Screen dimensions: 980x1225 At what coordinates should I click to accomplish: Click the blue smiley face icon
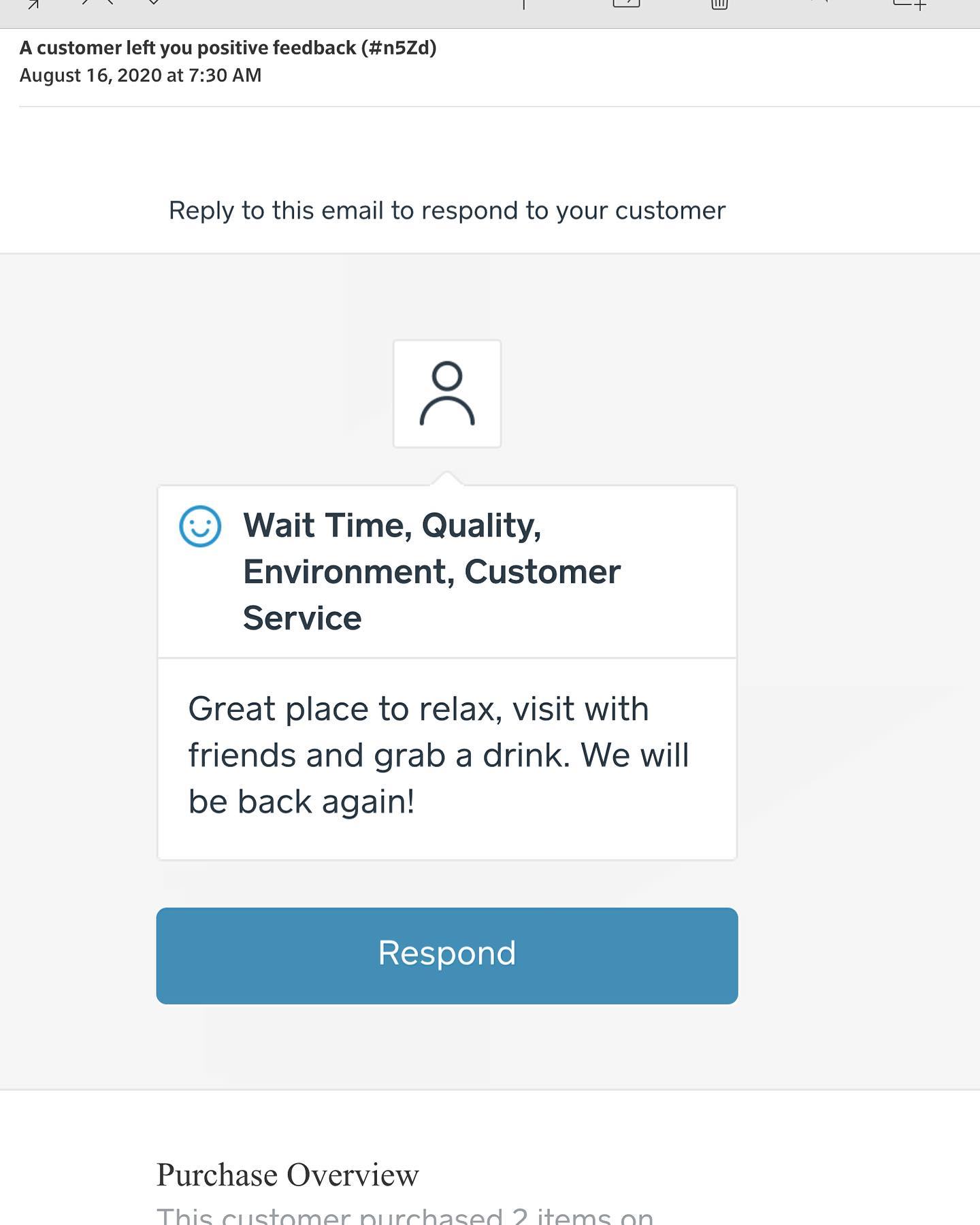200,526
